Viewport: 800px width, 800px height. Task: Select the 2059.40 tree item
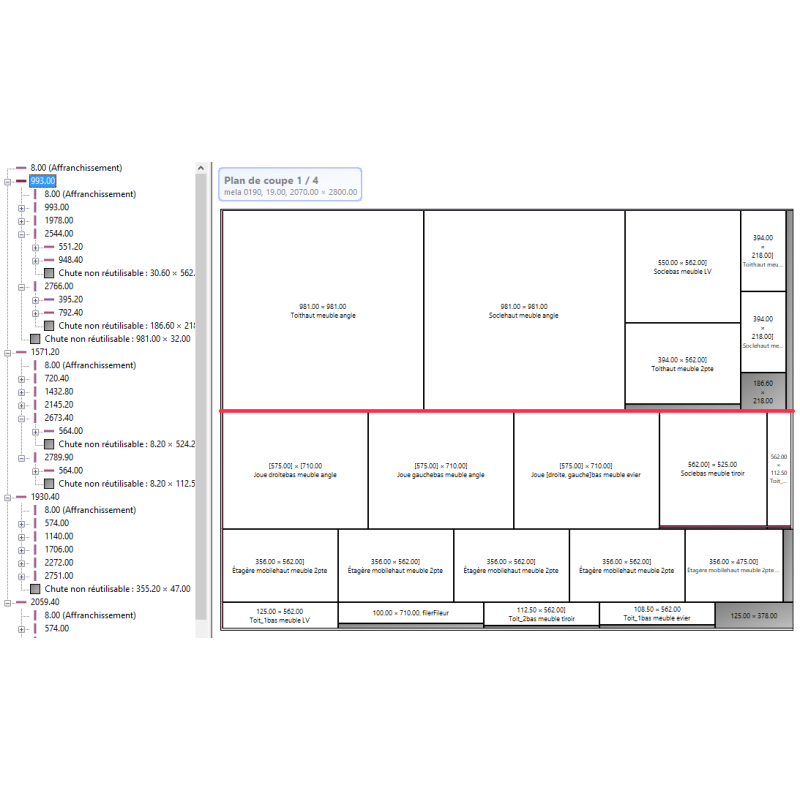click(x=45, y=602)
